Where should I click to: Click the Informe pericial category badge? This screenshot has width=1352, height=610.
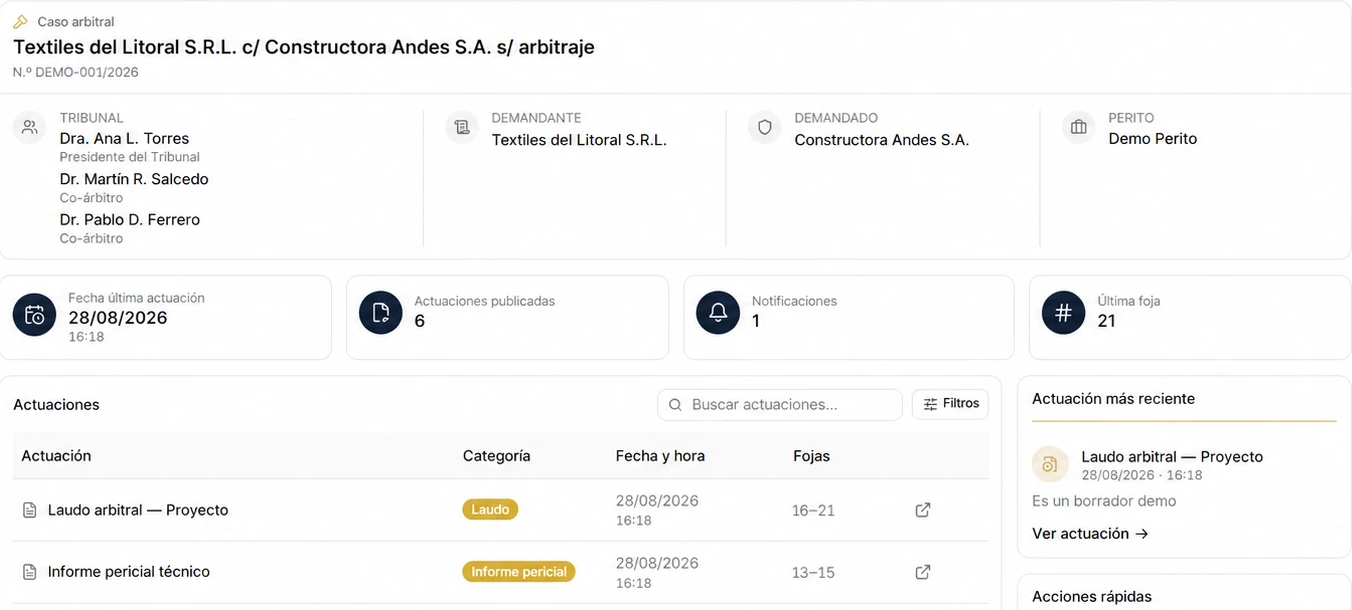coord(519,572)
